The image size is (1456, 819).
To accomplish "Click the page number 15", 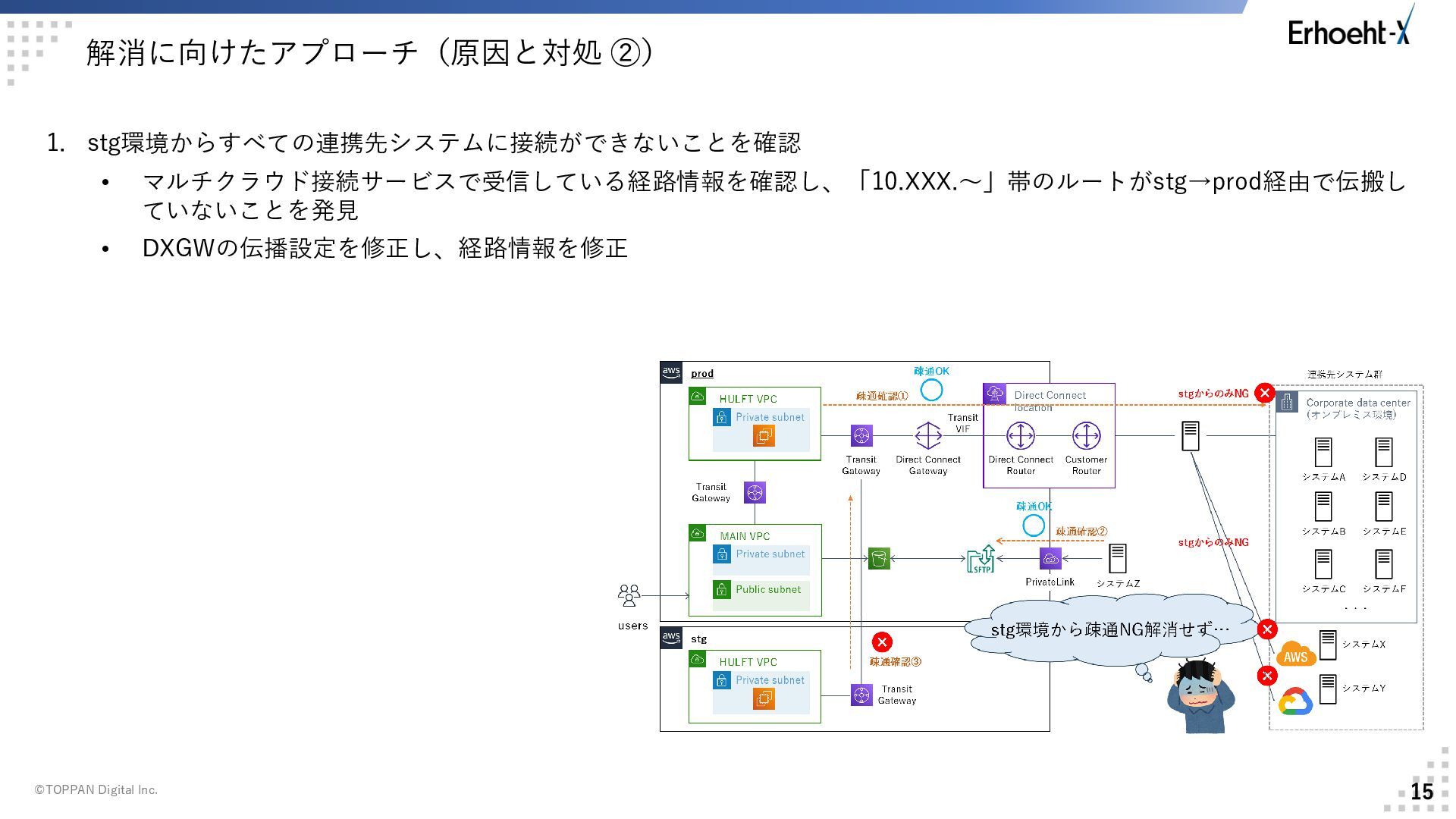I will (1422, 791).
